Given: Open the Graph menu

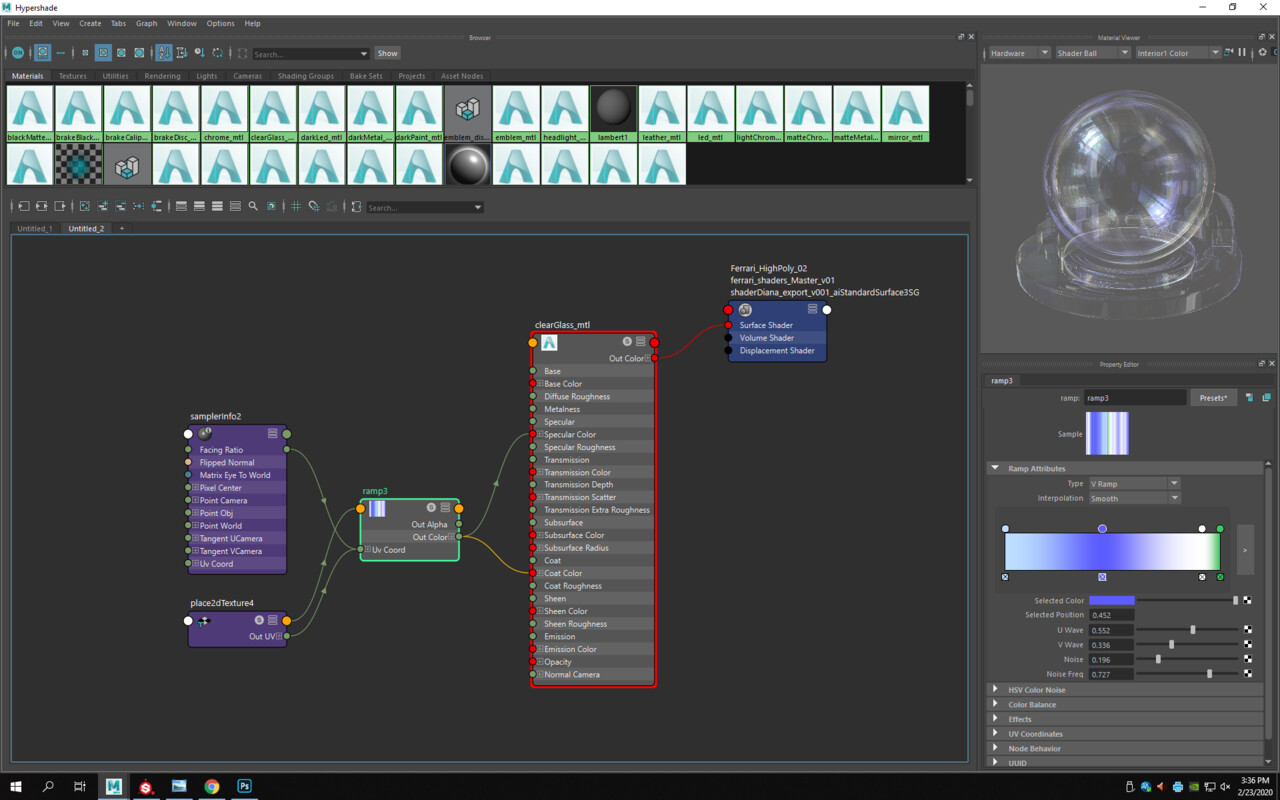Looking at the screenshot, I should tap(146, 23).
